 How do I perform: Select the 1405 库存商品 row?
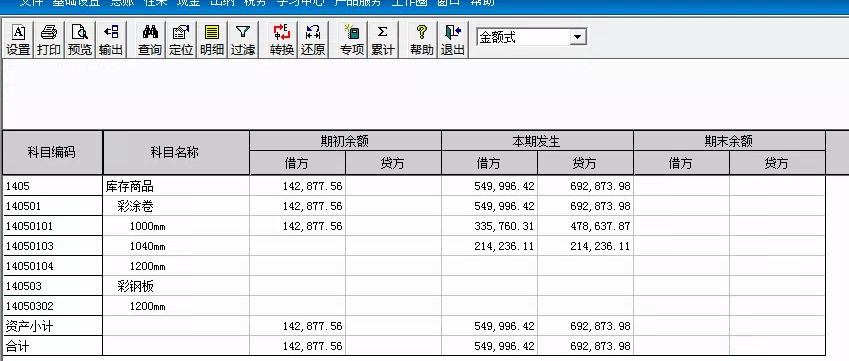click(x=414, y=187)
